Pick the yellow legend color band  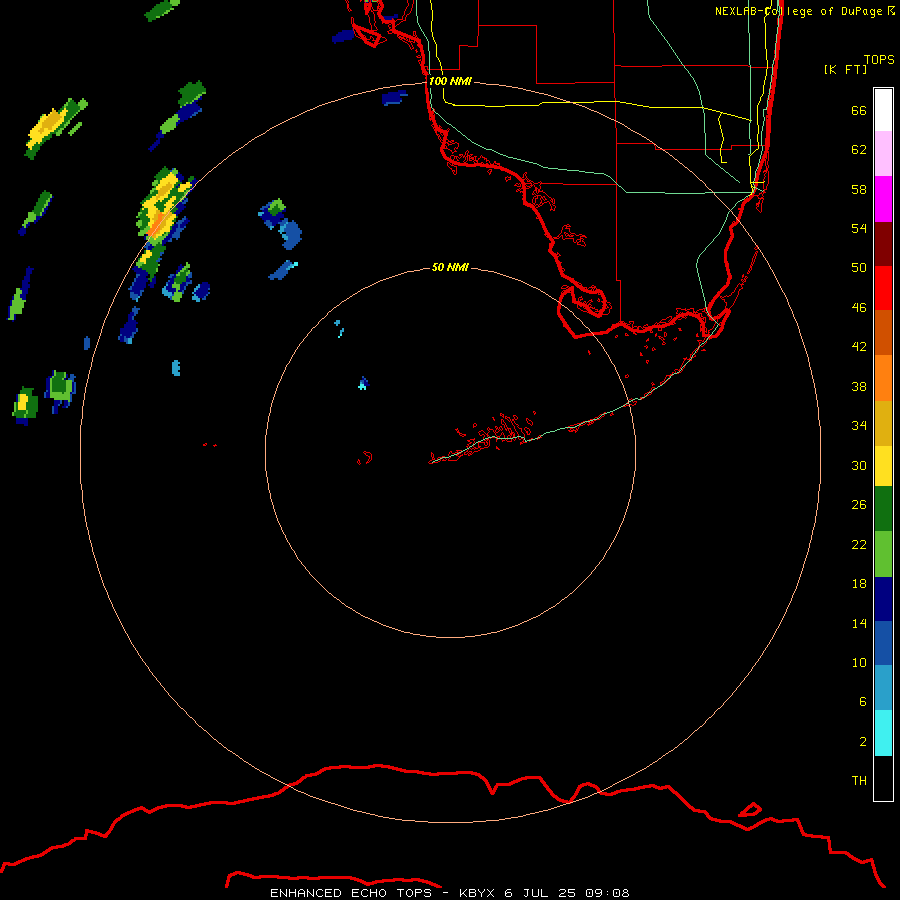pos(883,466)
